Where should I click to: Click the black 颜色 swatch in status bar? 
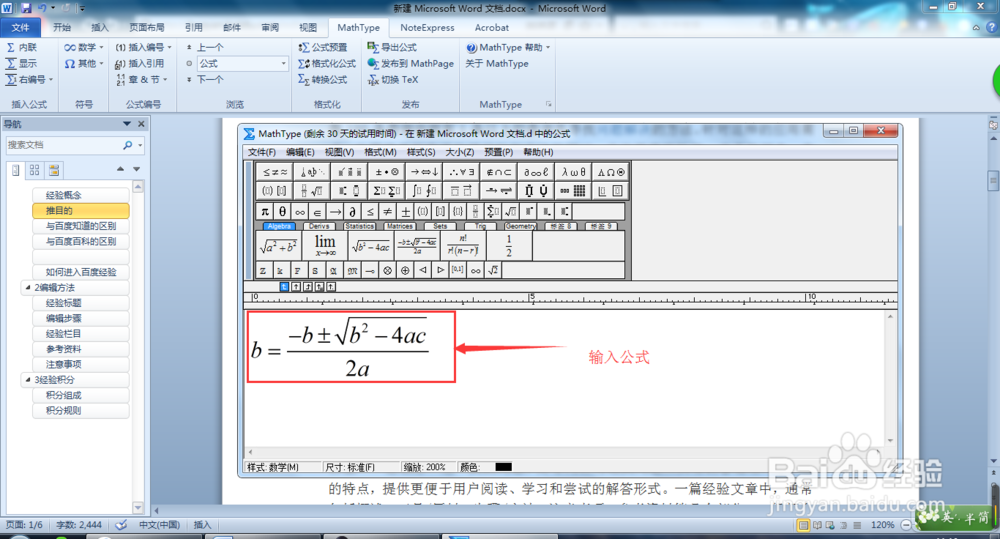(503, 467)
